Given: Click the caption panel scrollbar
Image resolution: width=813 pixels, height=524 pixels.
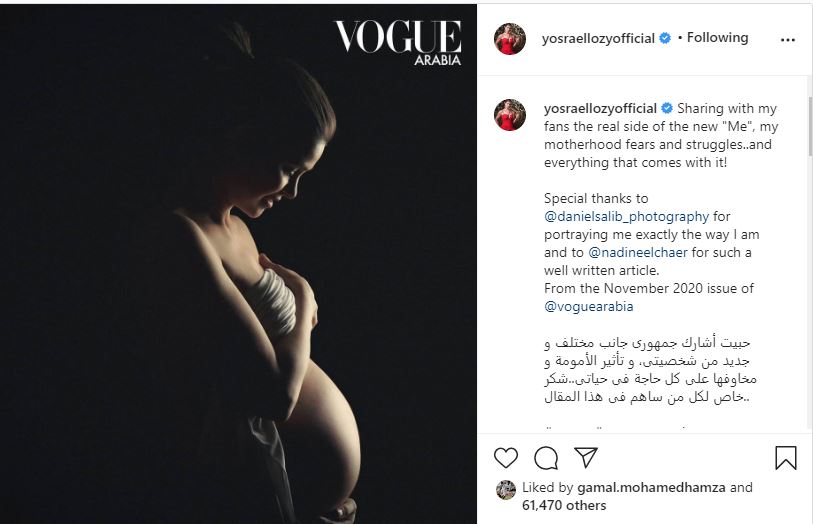Looking at the screenshot, I should click(810, 125).
